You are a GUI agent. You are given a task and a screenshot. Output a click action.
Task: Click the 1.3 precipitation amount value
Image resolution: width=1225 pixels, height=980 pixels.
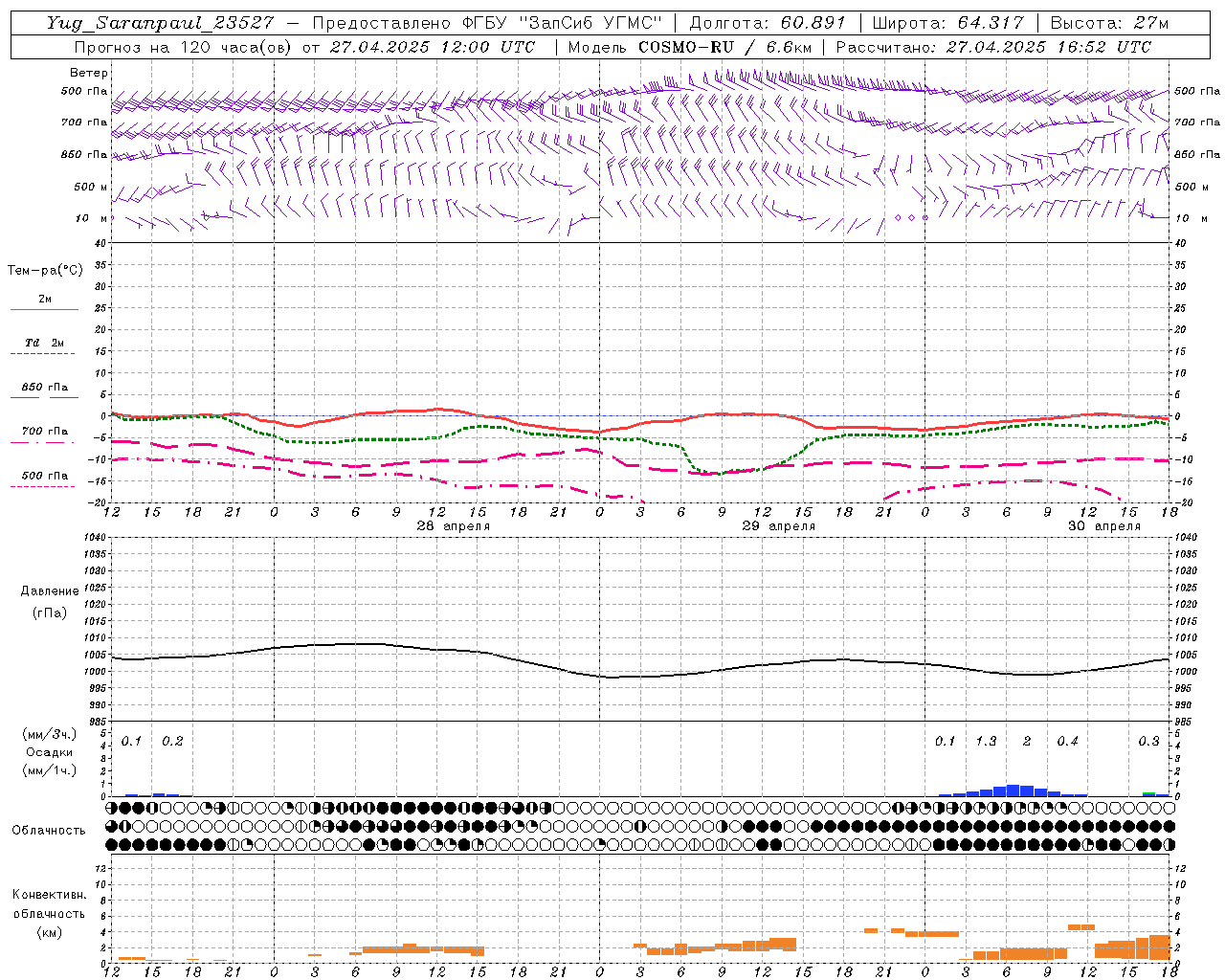pos(986,741)
